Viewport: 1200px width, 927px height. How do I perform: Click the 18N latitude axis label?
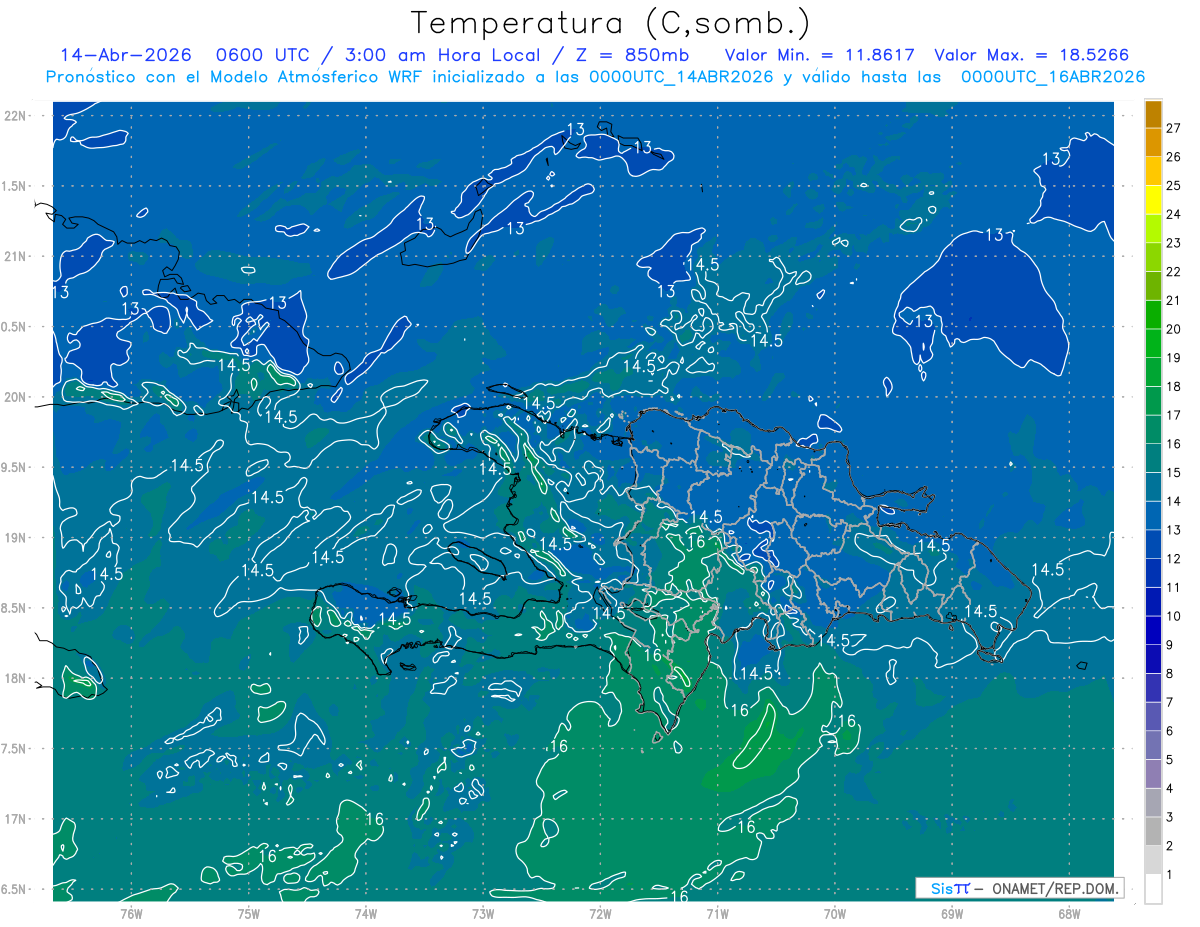click(x=15, y=678)
